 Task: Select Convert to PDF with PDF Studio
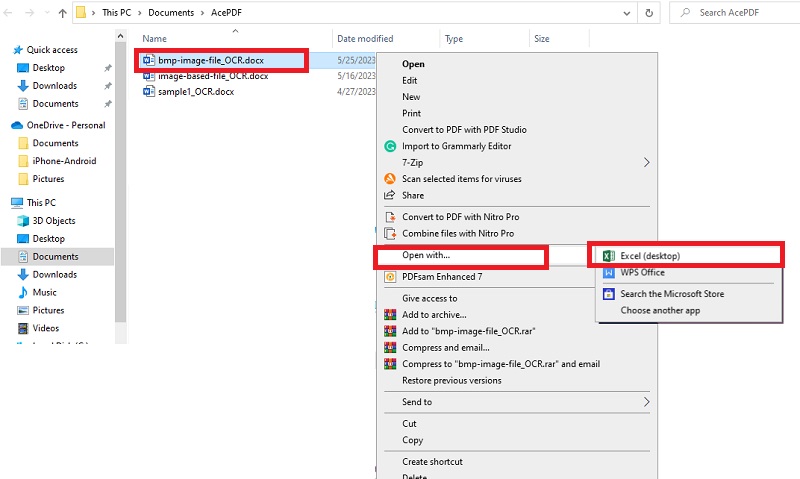click(x=464, y=130)
